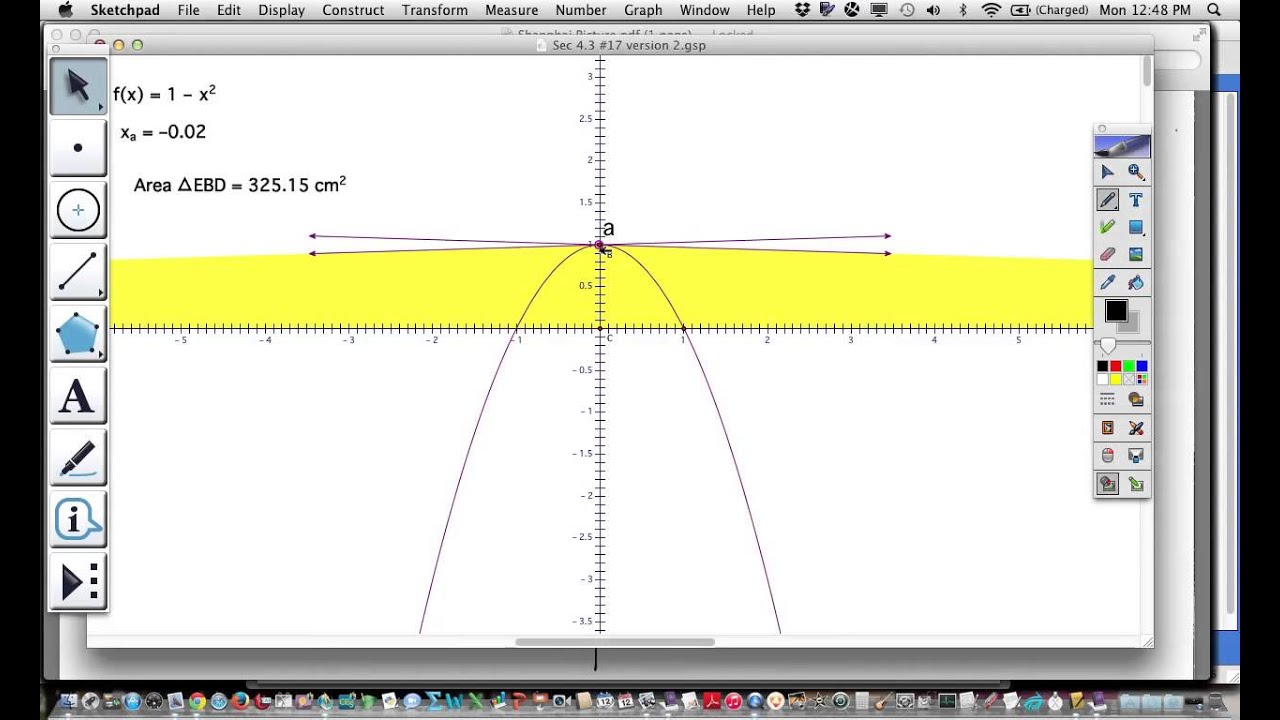This screenshot has width=1280, height=720.
Task: Open the line style options in palette
Action: [1108, 399]
